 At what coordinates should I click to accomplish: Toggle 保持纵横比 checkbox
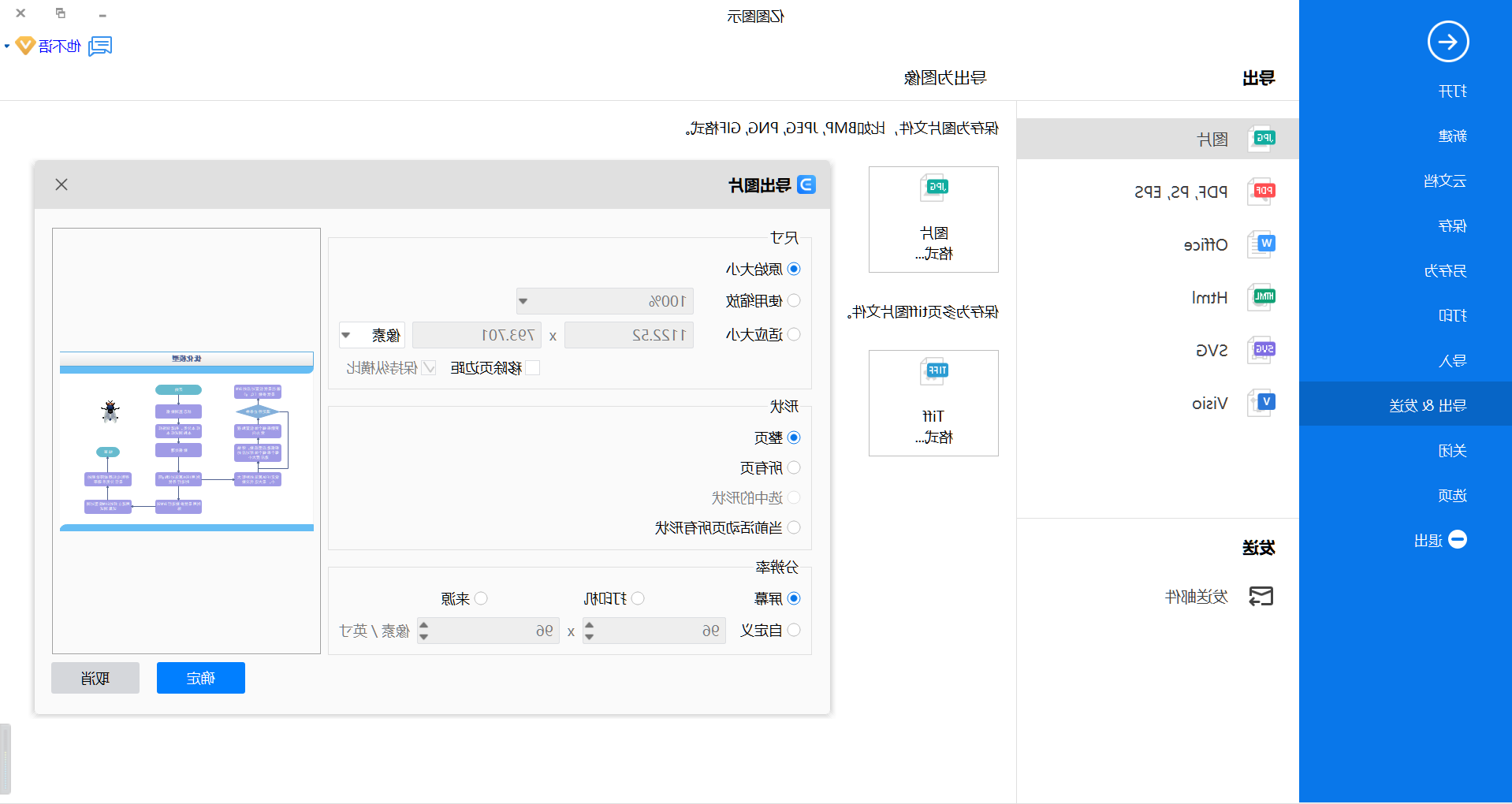[x=429, y=367]
